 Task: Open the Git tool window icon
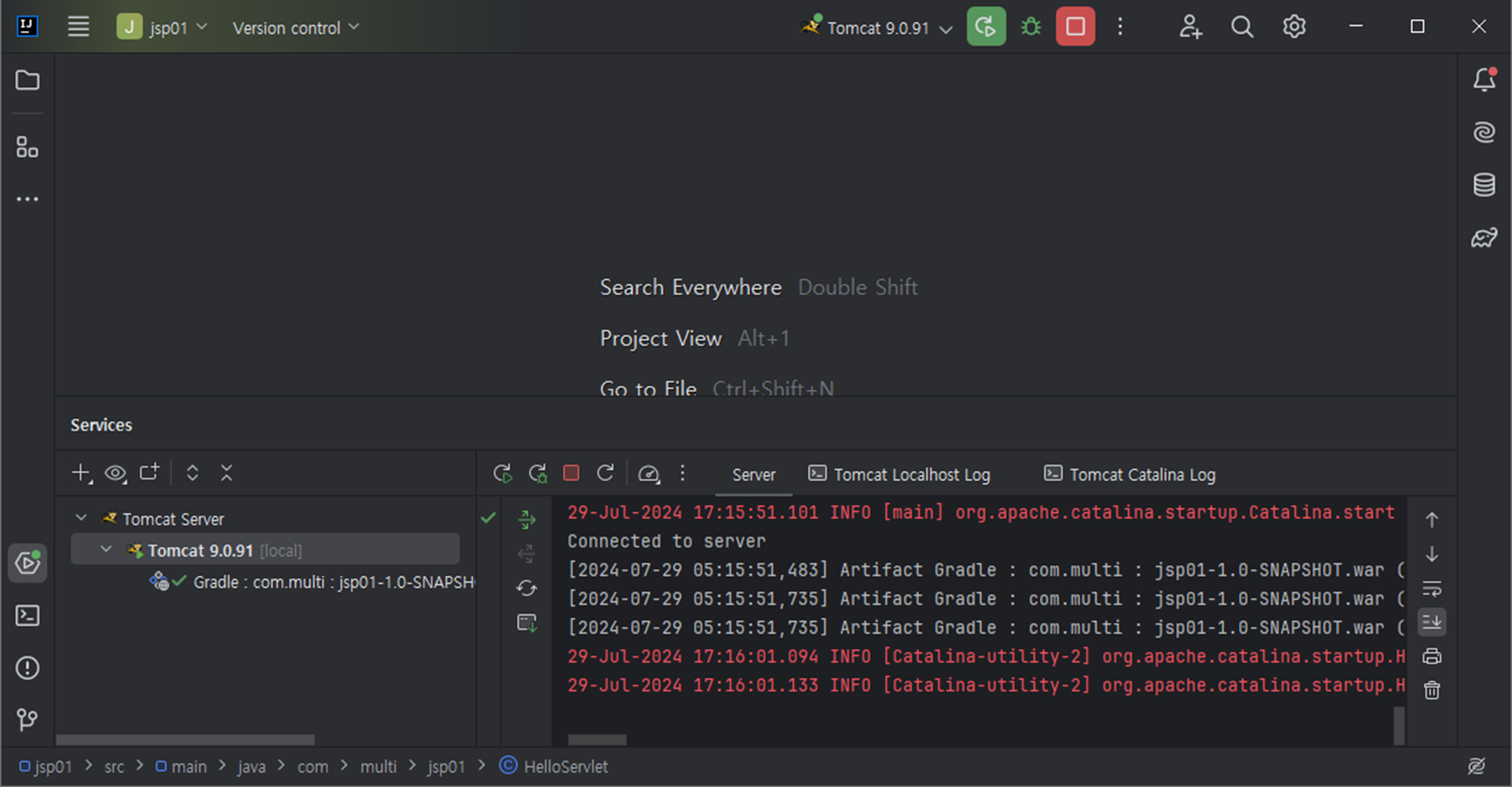[x=28, y=719]
